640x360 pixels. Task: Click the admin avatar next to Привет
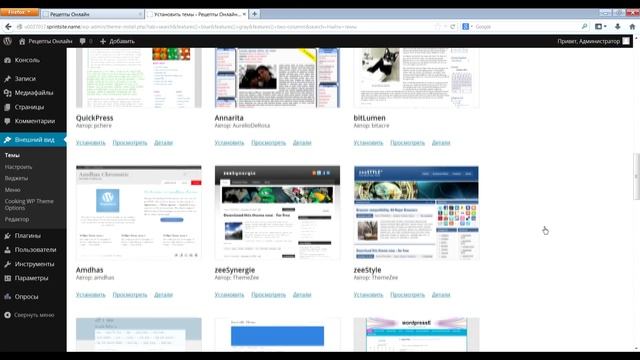point(626,41)
